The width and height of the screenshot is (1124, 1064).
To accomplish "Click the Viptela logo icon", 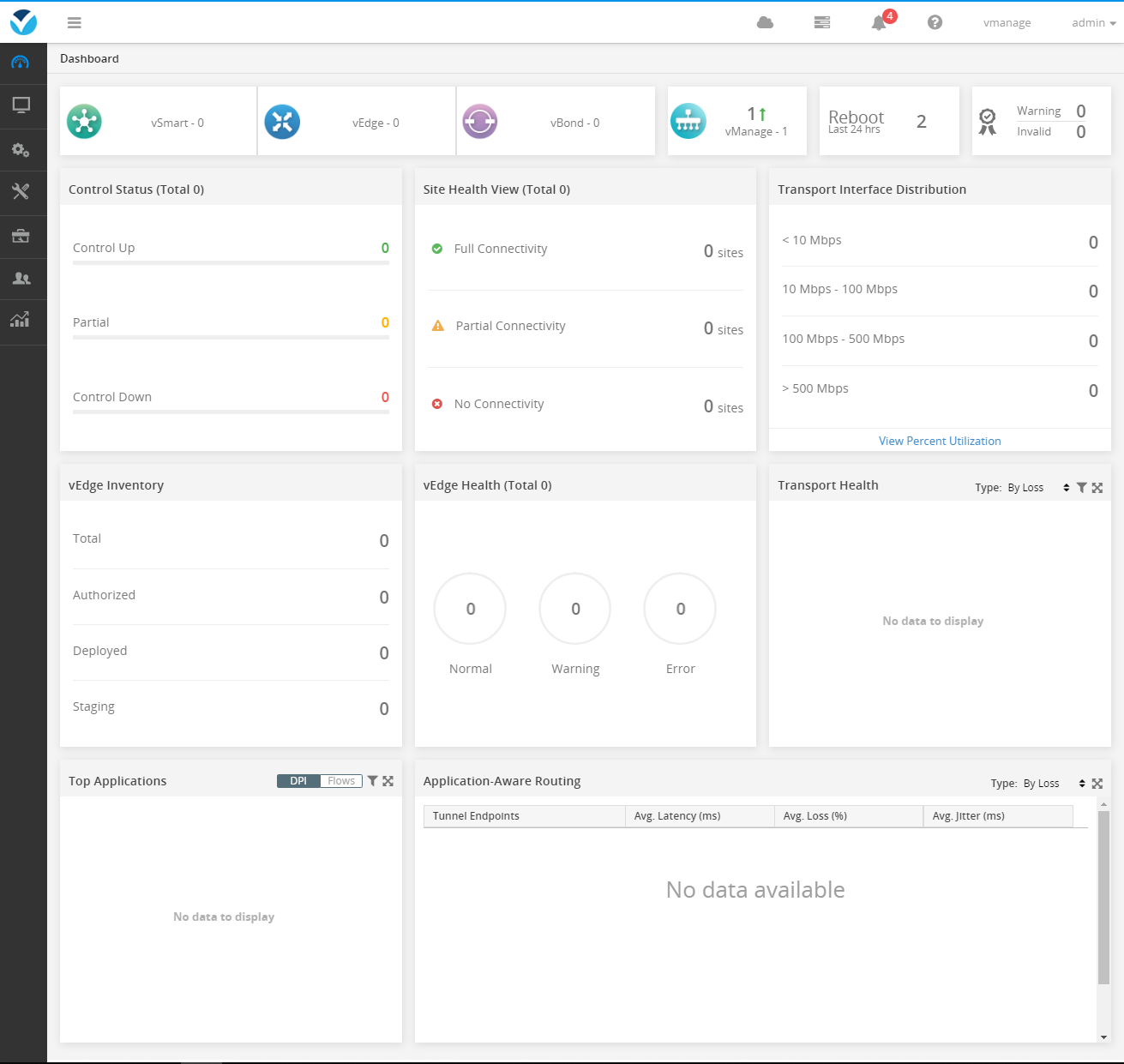I will coord(23,22).
